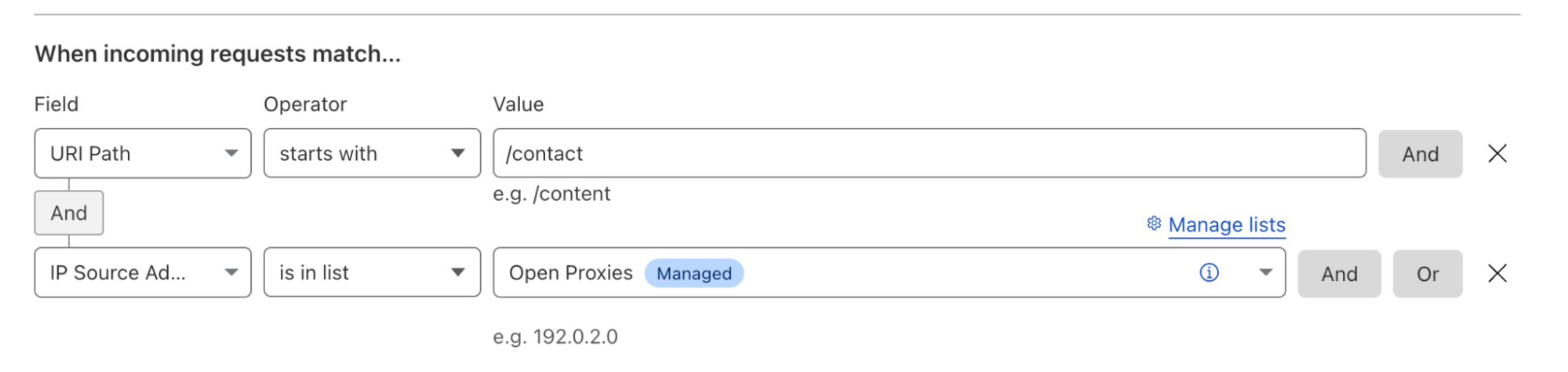Delete the IP Source Address condition row
The image size is (1568, 372).
[1497, 273]
